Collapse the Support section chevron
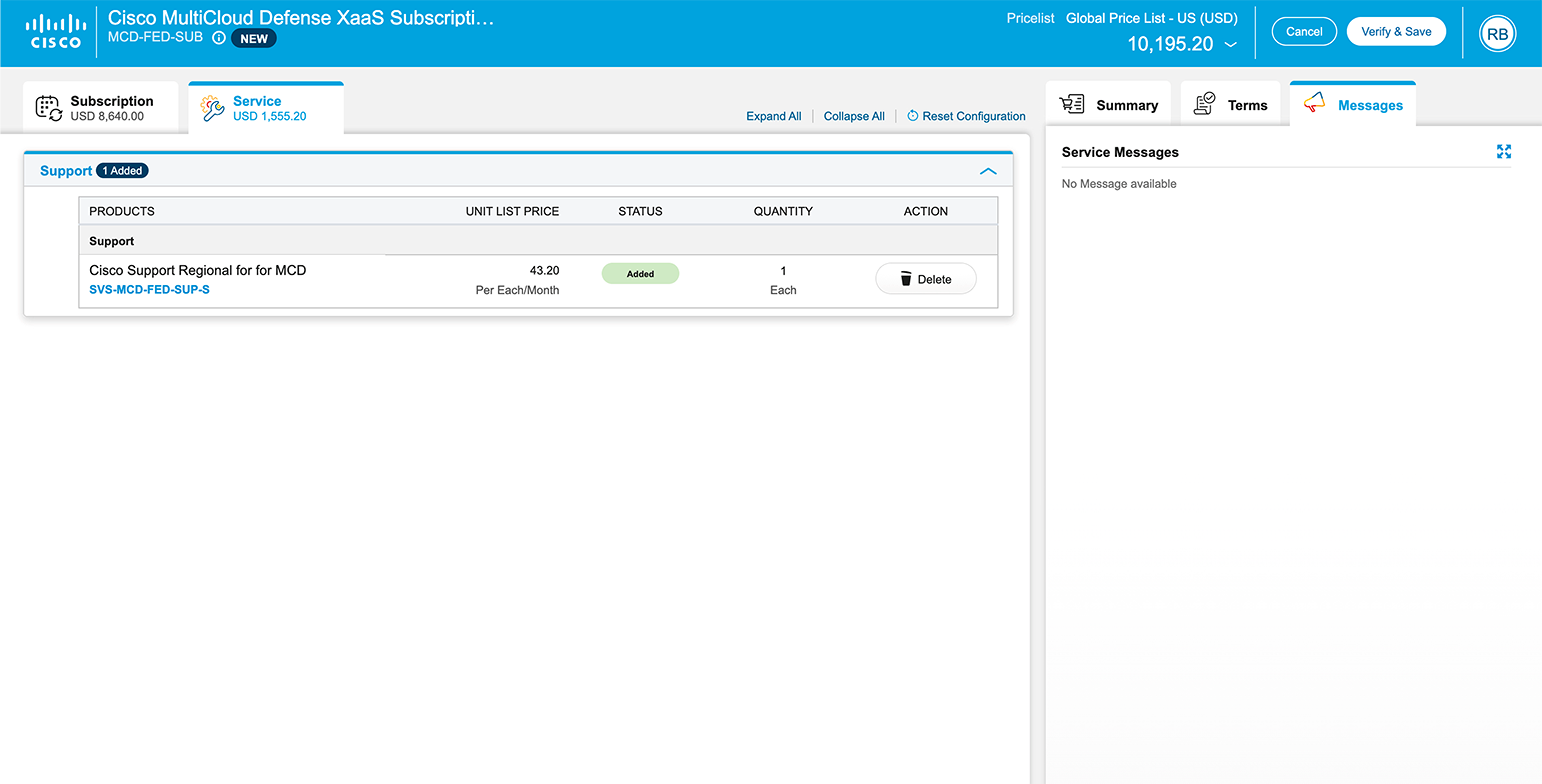Image resolution: width=1542 pixels, height=784 pixels. (988, 171)
